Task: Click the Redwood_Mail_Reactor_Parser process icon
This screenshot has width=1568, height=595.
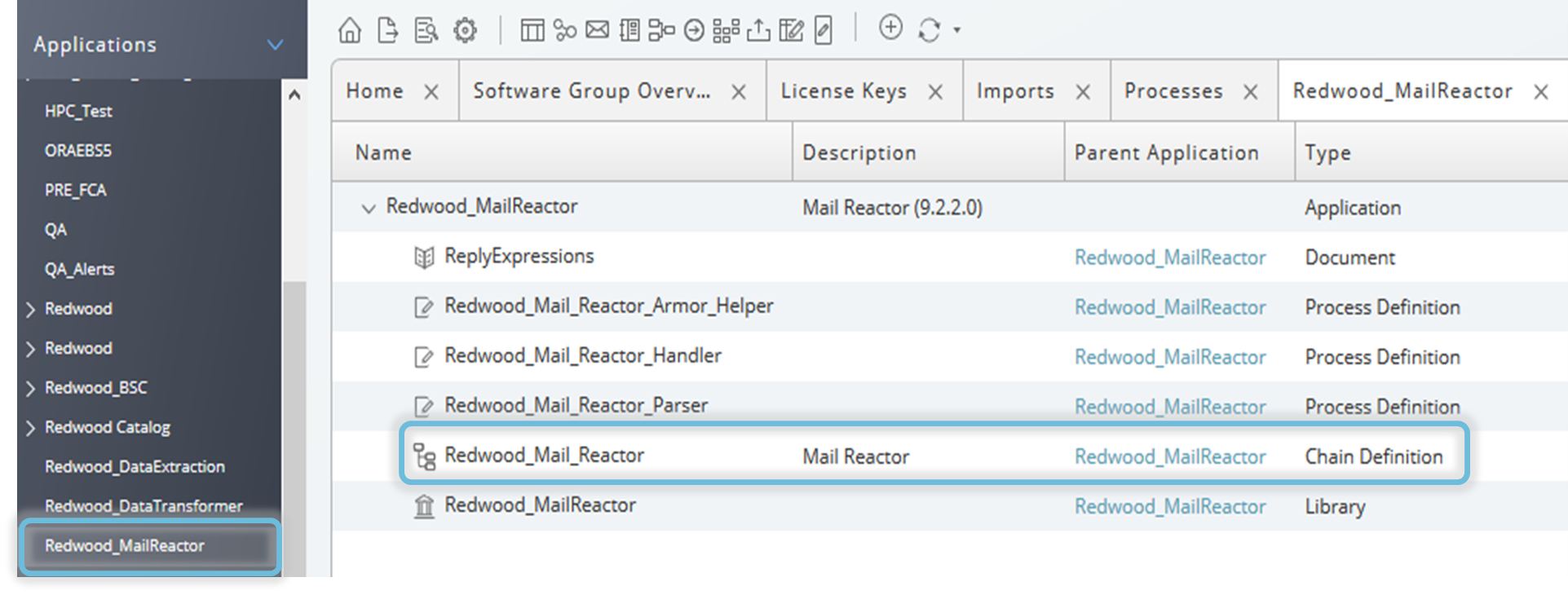Action: click(x=424, y=407)
